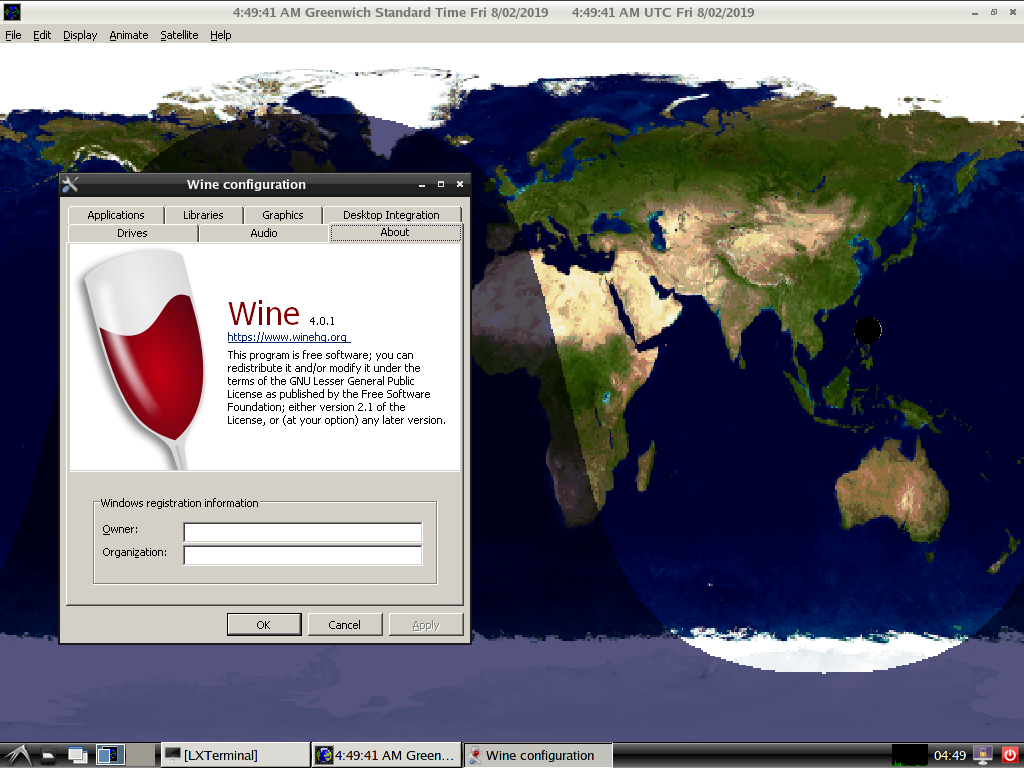Viewport: 1024px width, 768px height.
Task: Open the File menu
Action: (13, 35)
